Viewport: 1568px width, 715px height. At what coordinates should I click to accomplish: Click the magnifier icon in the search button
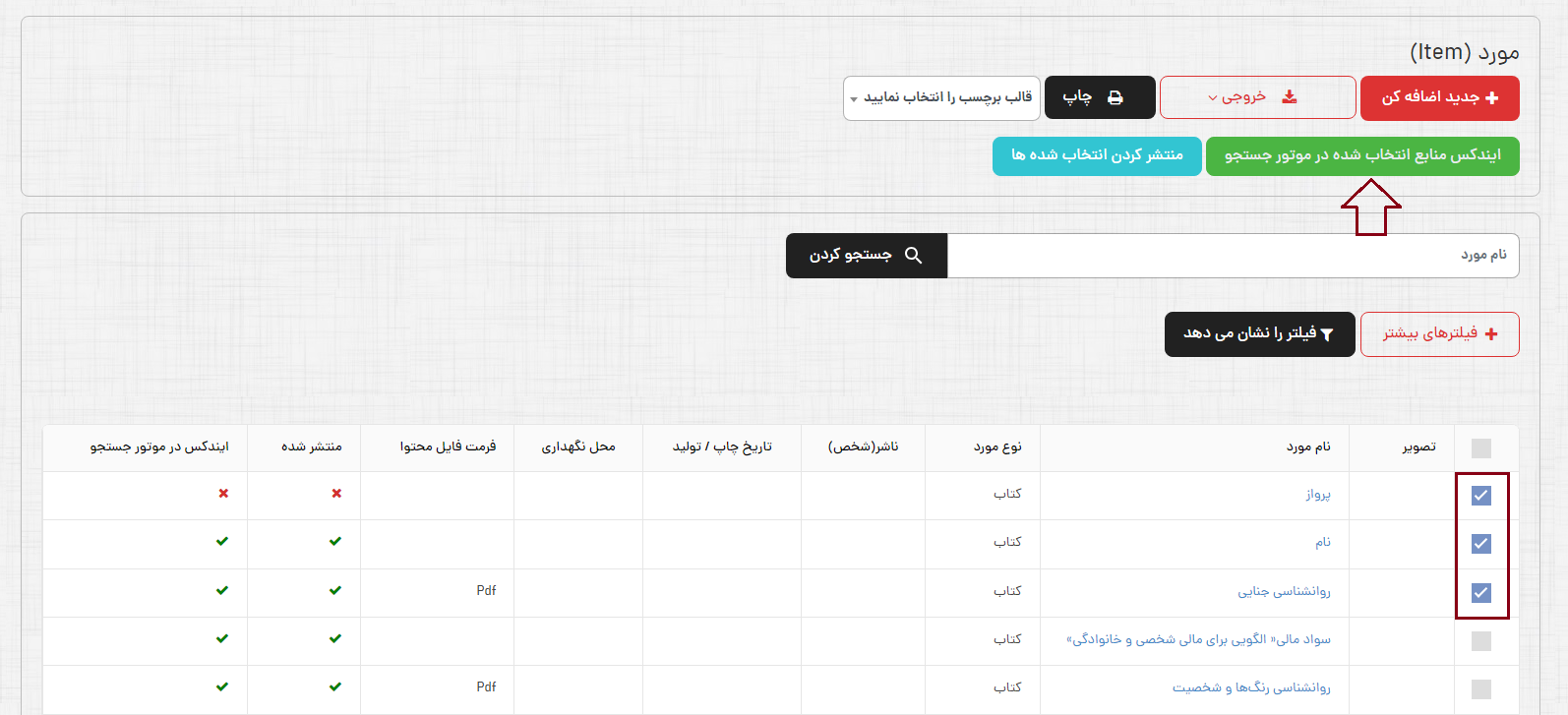click(913, 256)
